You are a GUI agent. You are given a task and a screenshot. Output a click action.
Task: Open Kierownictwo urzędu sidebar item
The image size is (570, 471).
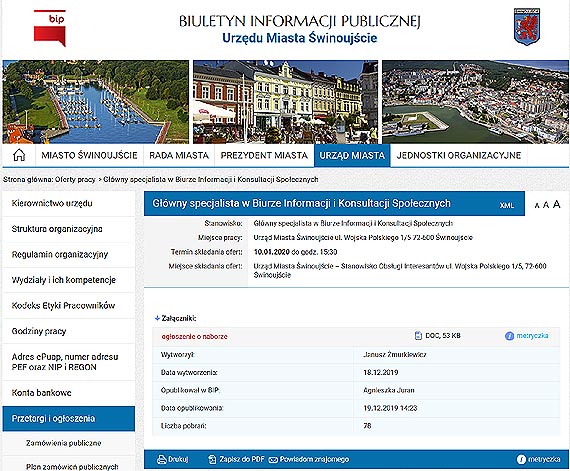point(68,203)
